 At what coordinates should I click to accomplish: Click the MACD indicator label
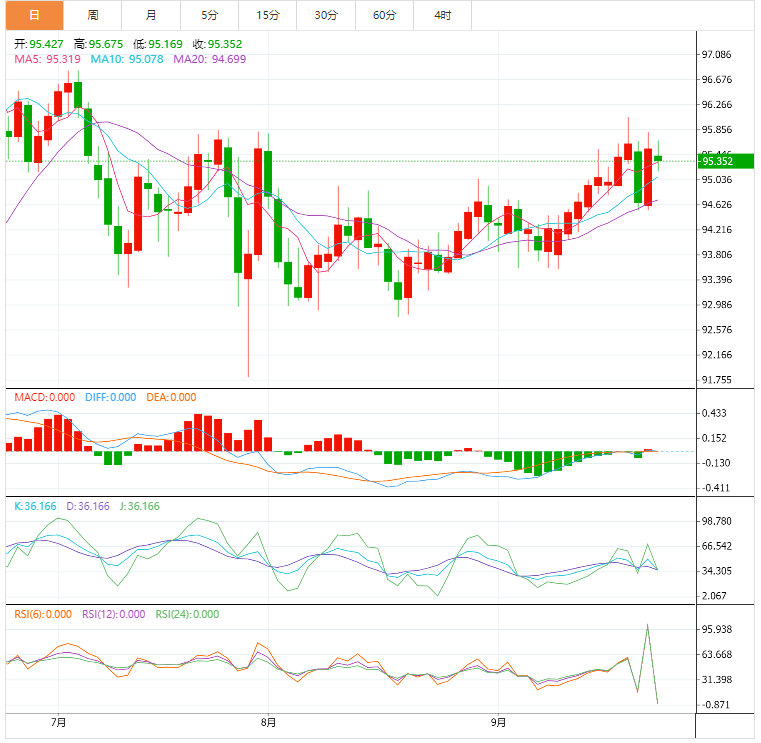pyautogui.click(x=44, y=397)
